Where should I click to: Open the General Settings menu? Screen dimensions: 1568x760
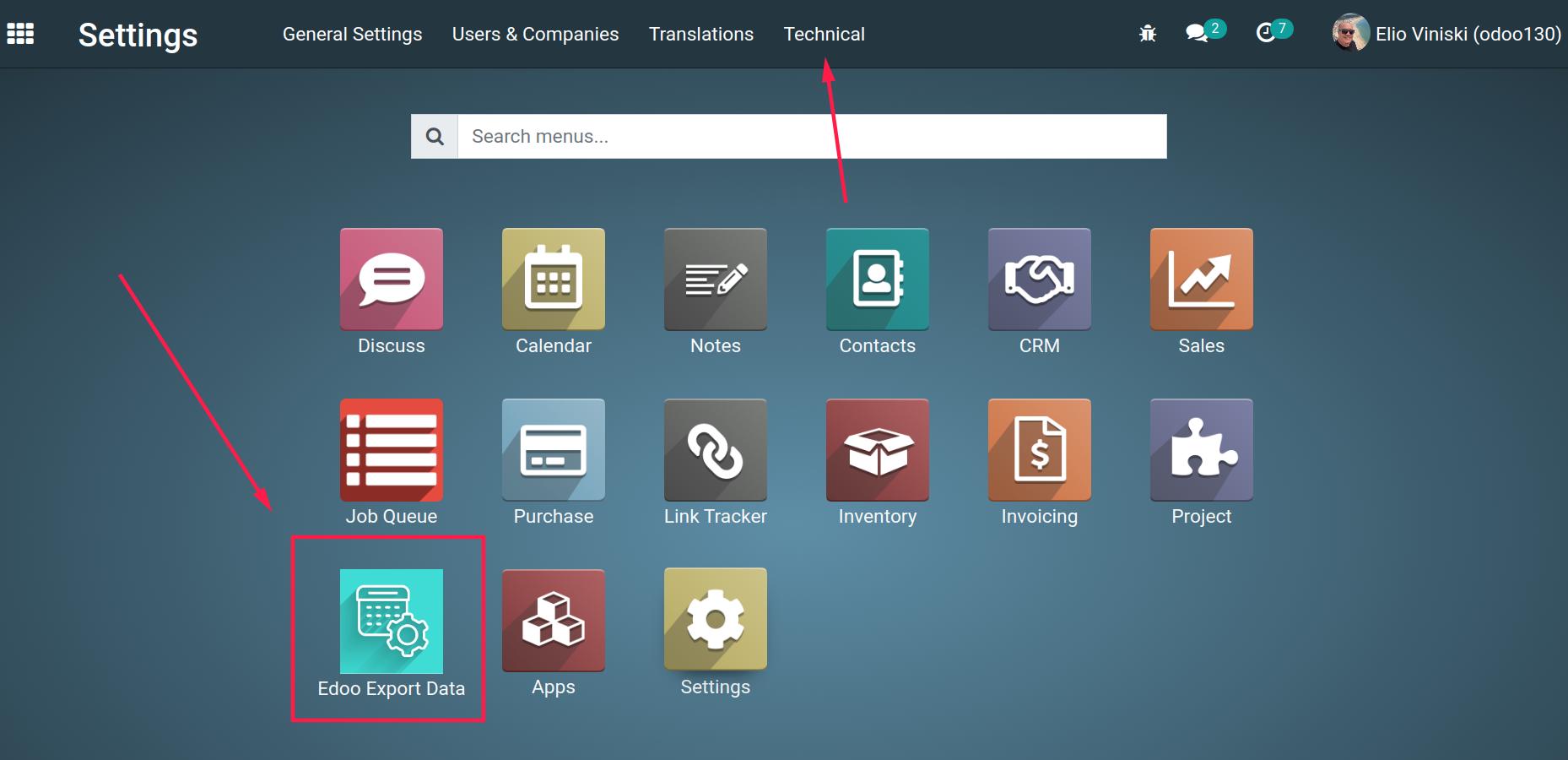pos(353,35)
